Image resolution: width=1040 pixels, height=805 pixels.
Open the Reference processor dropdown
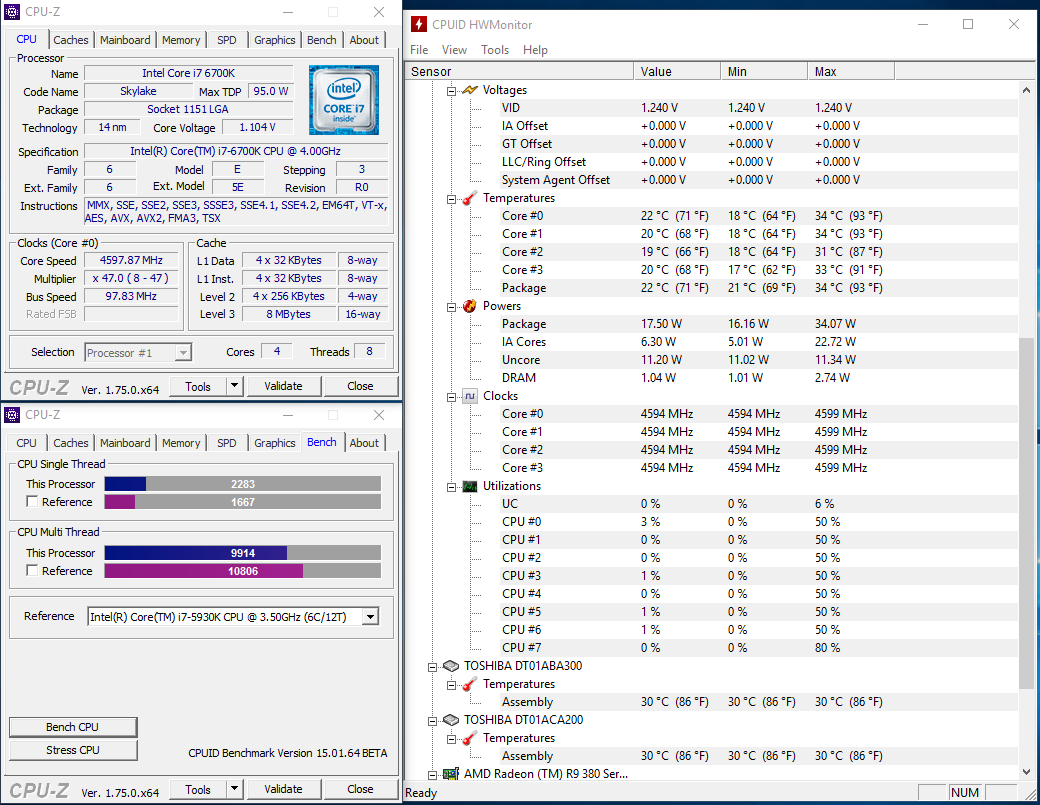coord(371,617)
